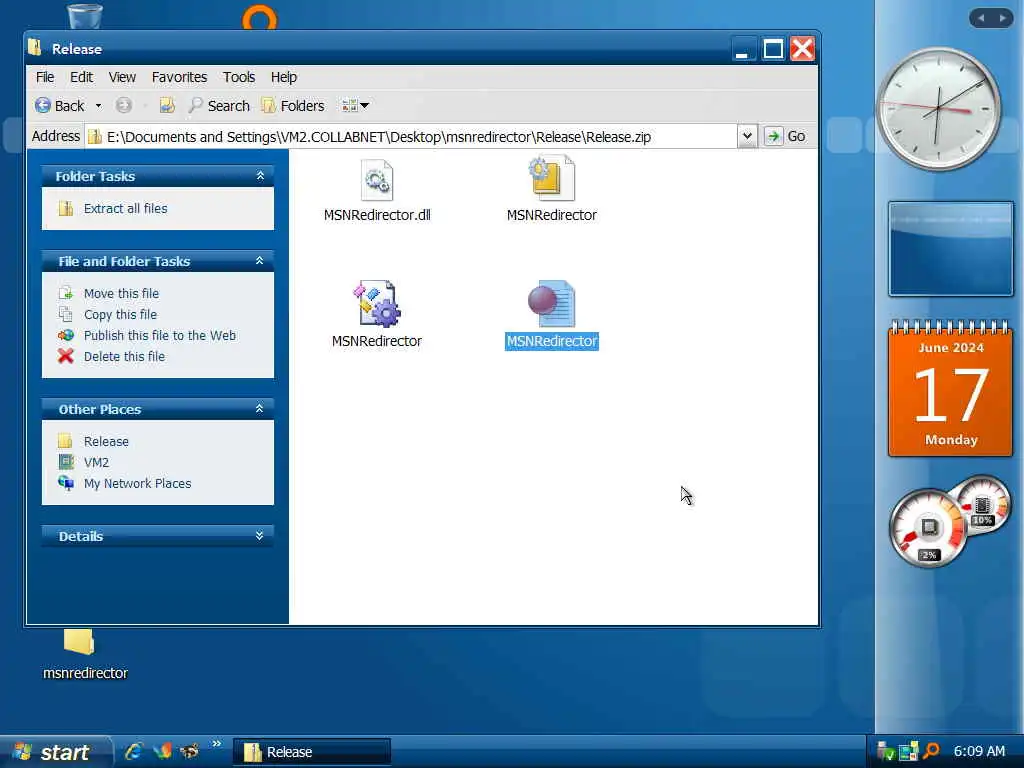The image size is (1024, 768).
Task: Go Back using the blue arrow button
Action: coord(59,106)
